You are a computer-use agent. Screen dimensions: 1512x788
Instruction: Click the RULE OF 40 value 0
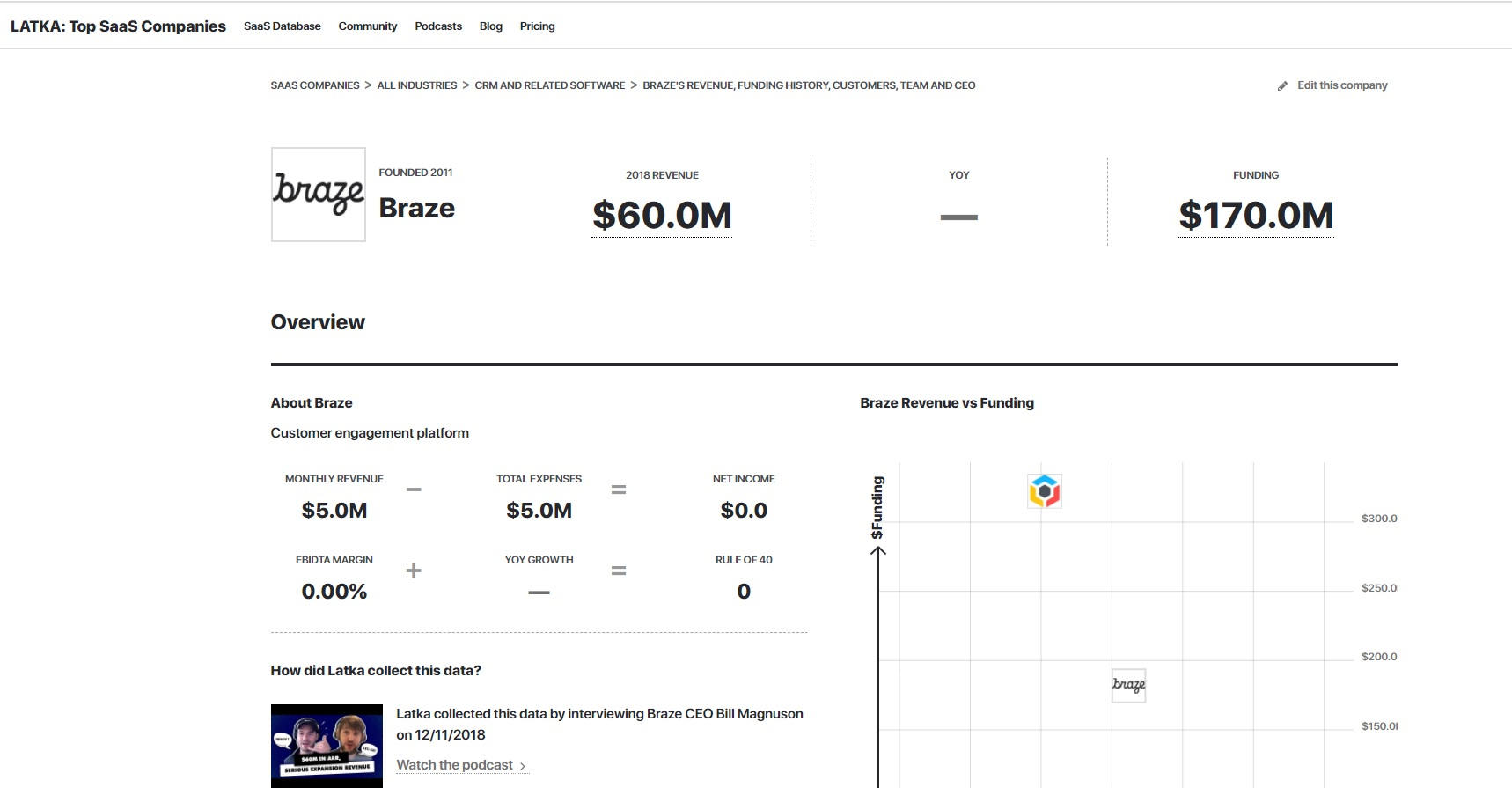tap(744, 592)
